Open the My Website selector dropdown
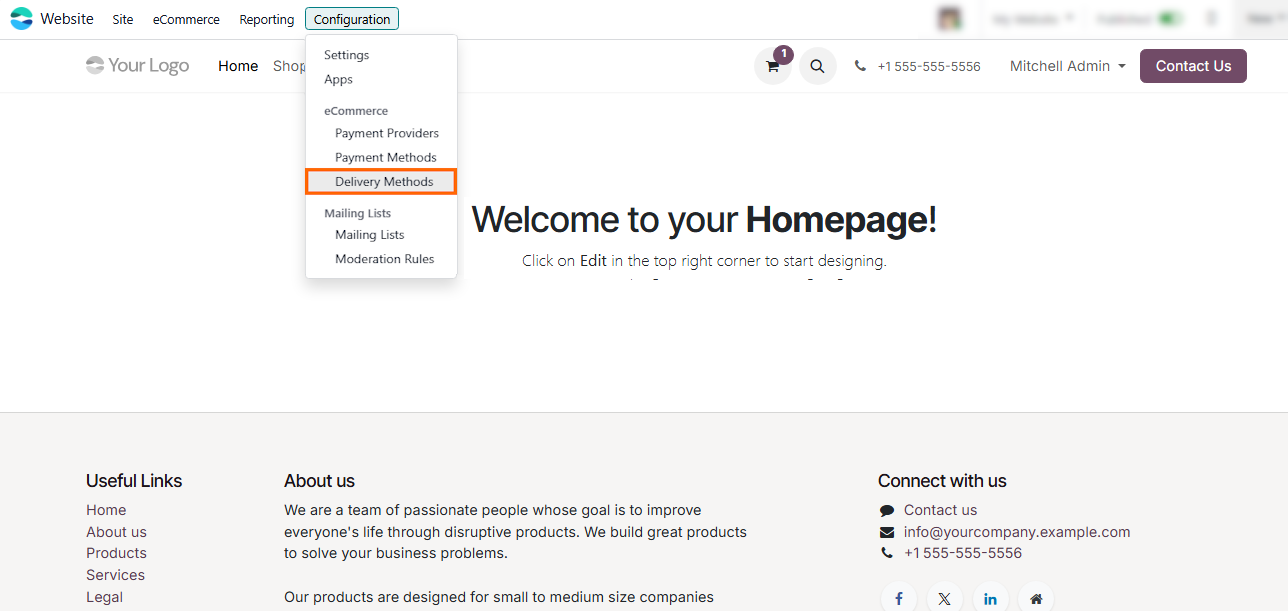The image size is (1288, 611). (1033, 19)
